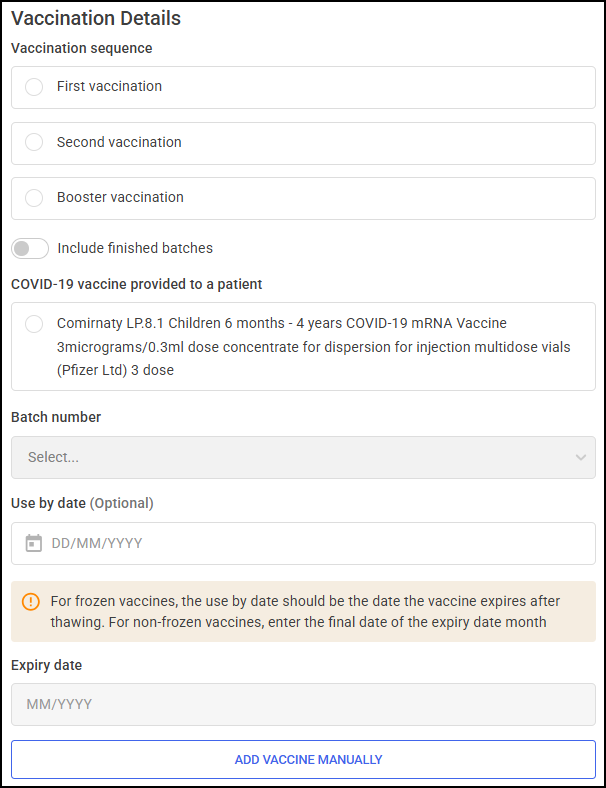Choose the Second vaccination radio button

click(x=34, y=142)
